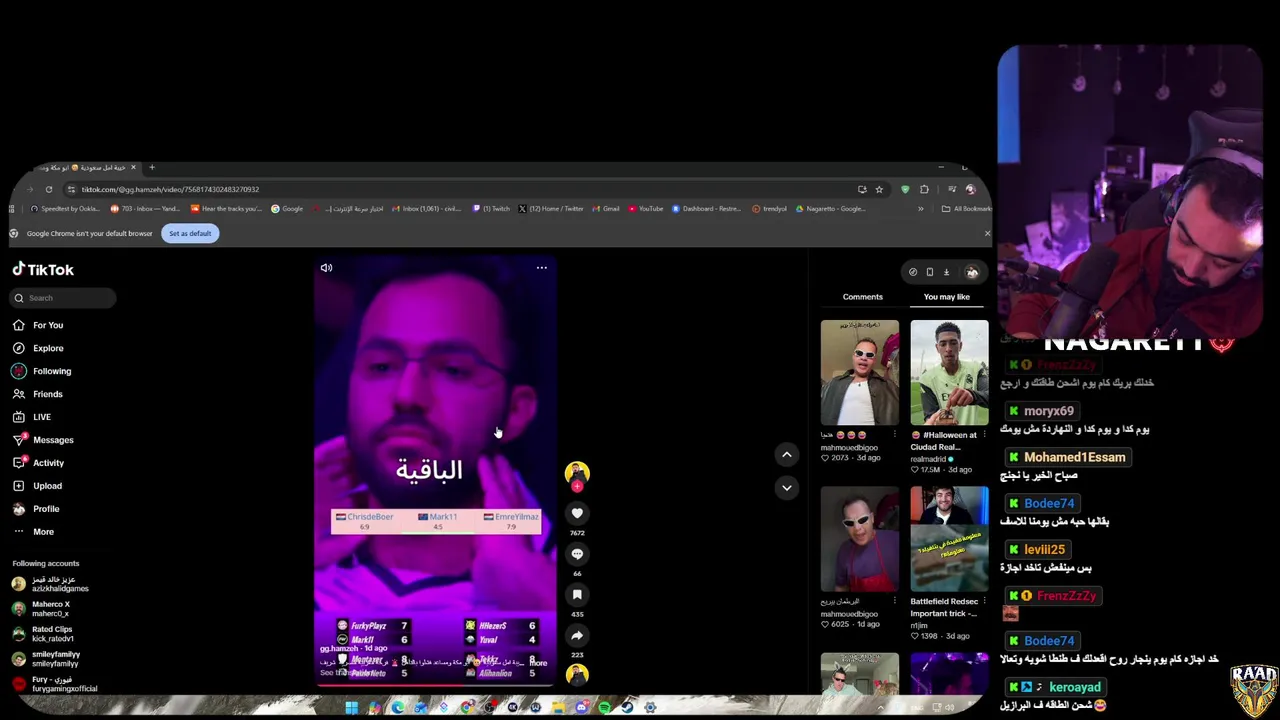Open Messages in TikTok sidebar
This screenshot has height=720, width=1280.
[x=43, y=440]
